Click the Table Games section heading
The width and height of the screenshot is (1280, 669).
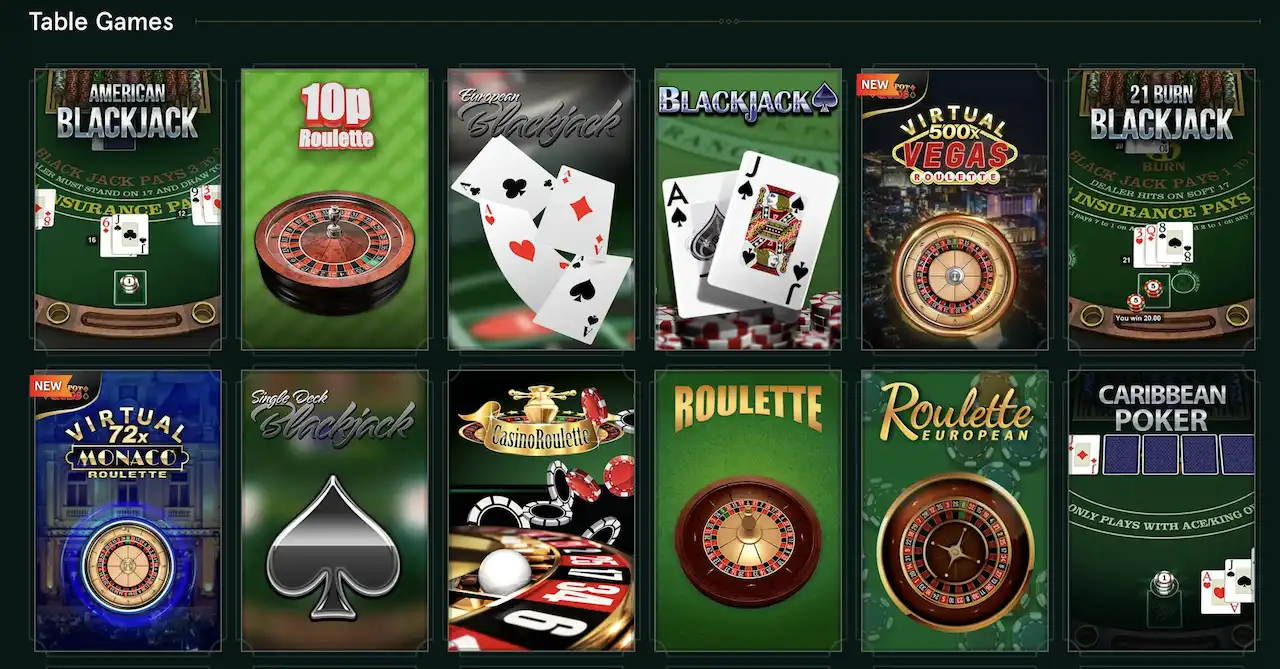[101, 21]
